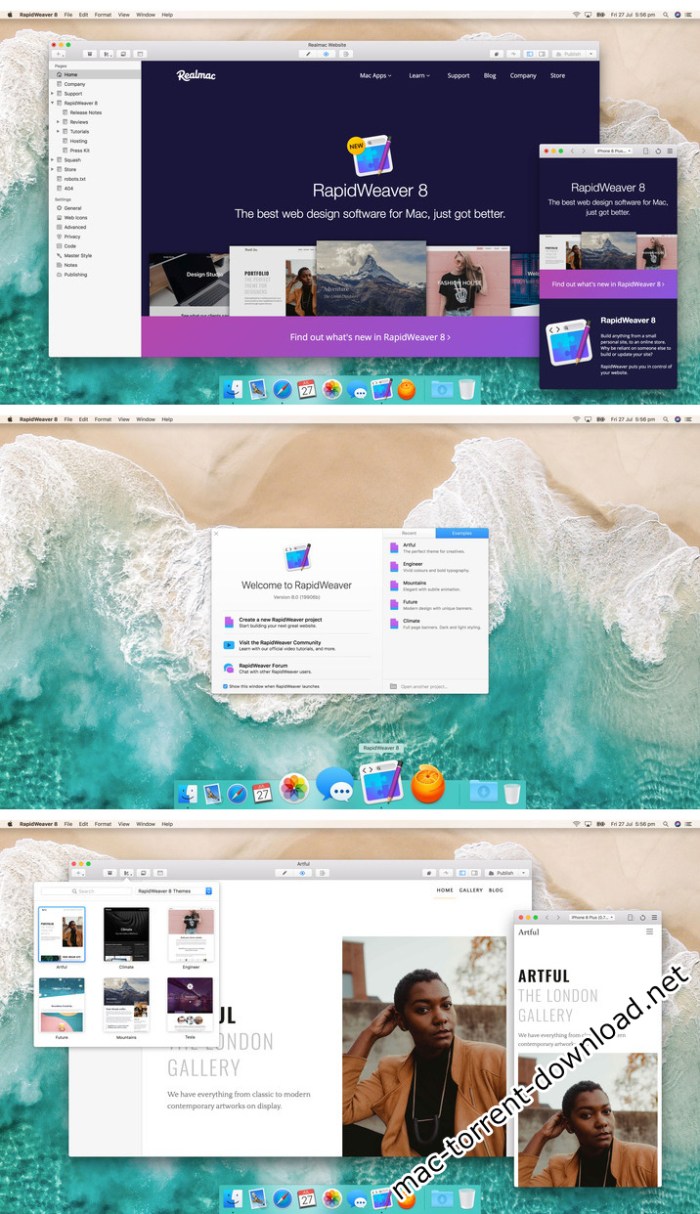Image resolution: width=700 pixels, height=1214 pixels.
Task: Click Company in Realmac site navigation
Action: [x=523, y=75]
